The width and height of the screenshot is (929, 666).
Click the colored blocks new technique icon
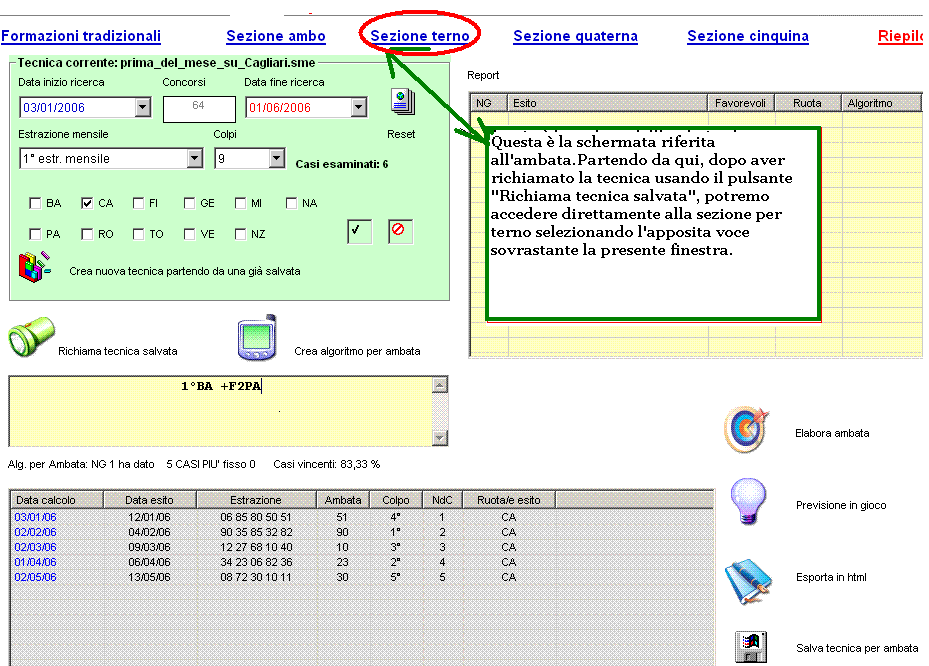(34, 267)
